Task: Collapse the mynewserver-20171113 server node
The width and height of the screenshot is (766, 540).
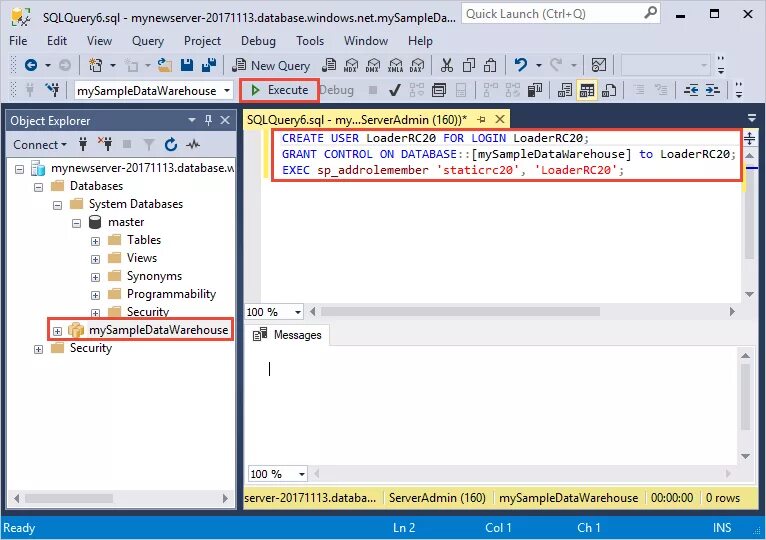Action: coord(20,169)
